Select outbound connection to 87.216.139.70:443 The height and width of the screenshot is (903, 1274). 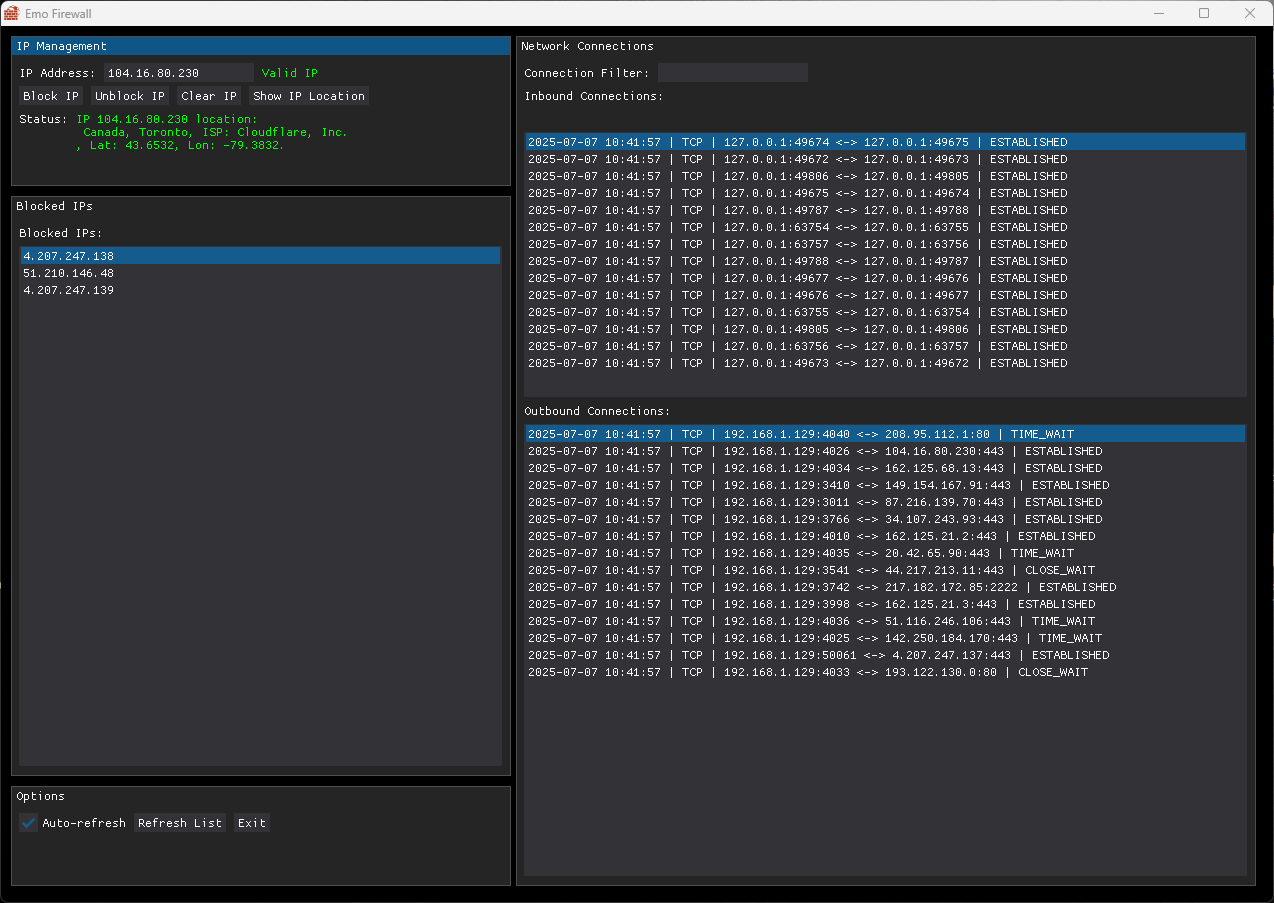(x=885, y=502)
